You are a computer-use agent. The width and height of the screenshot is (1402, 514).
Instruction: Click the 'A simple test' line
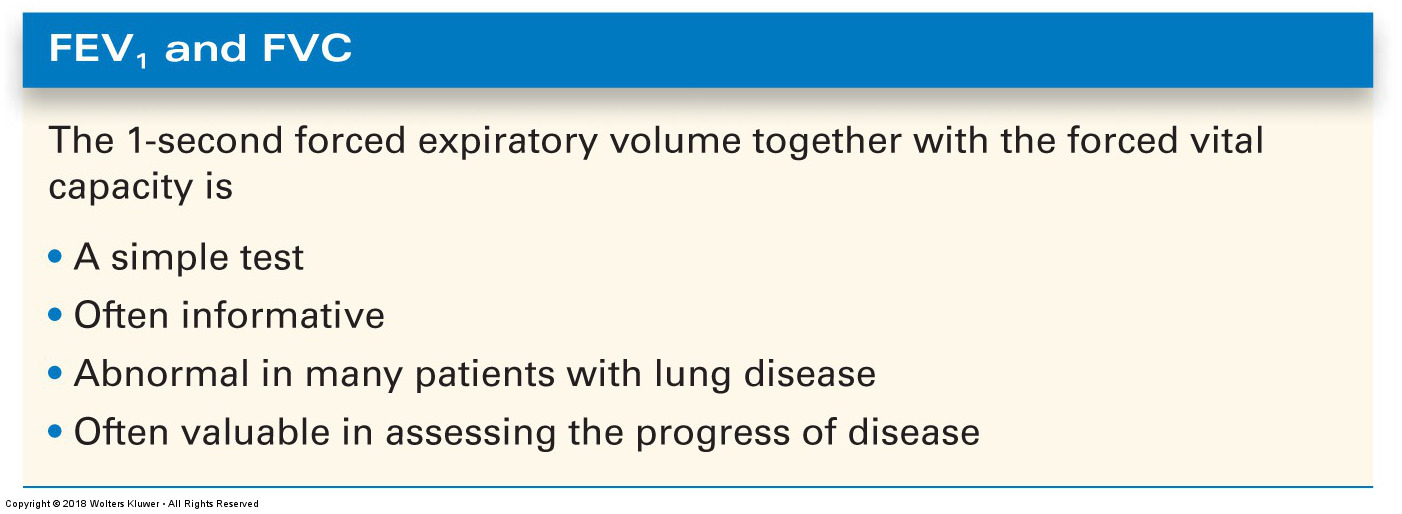(189, 257)
